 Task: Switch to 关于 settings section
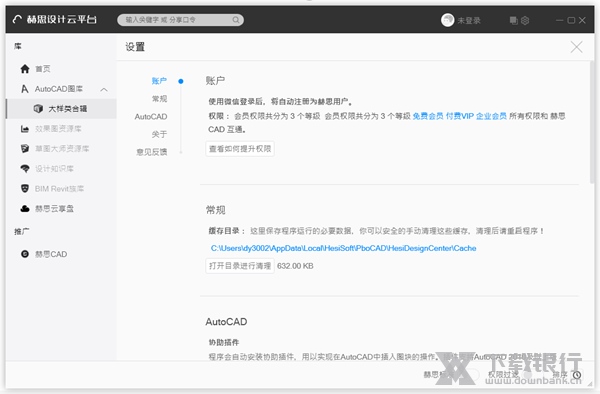pos(159,134)
